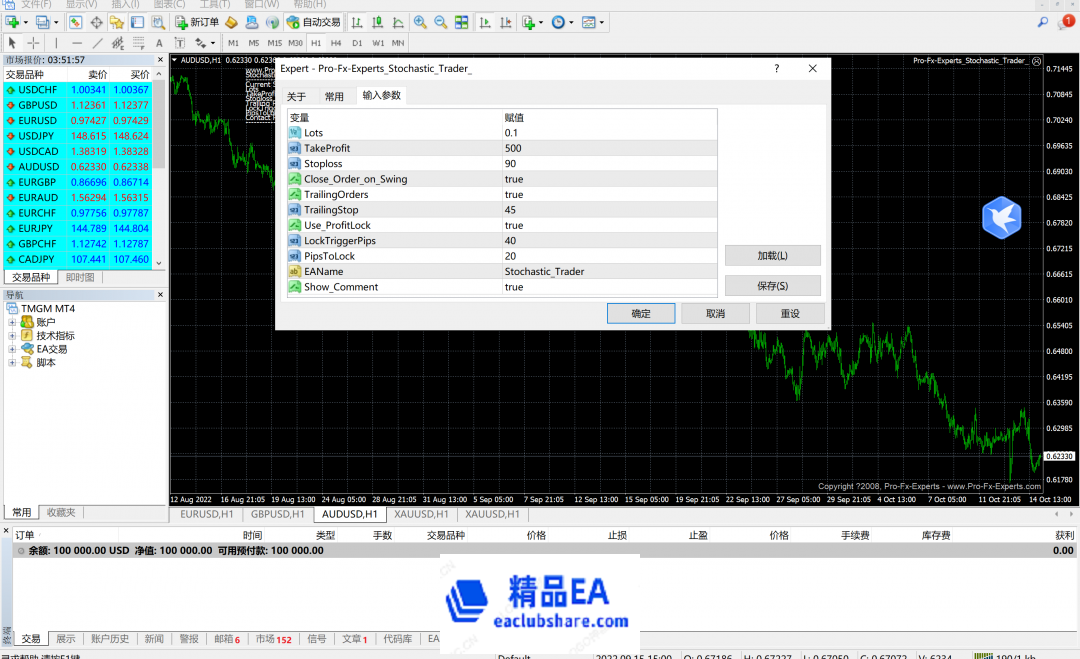Image resolution: width=1080 pixels, height=659 pixels.
Task: Switch to the 常用 dialog tab
Action: [x=334, y=96]
